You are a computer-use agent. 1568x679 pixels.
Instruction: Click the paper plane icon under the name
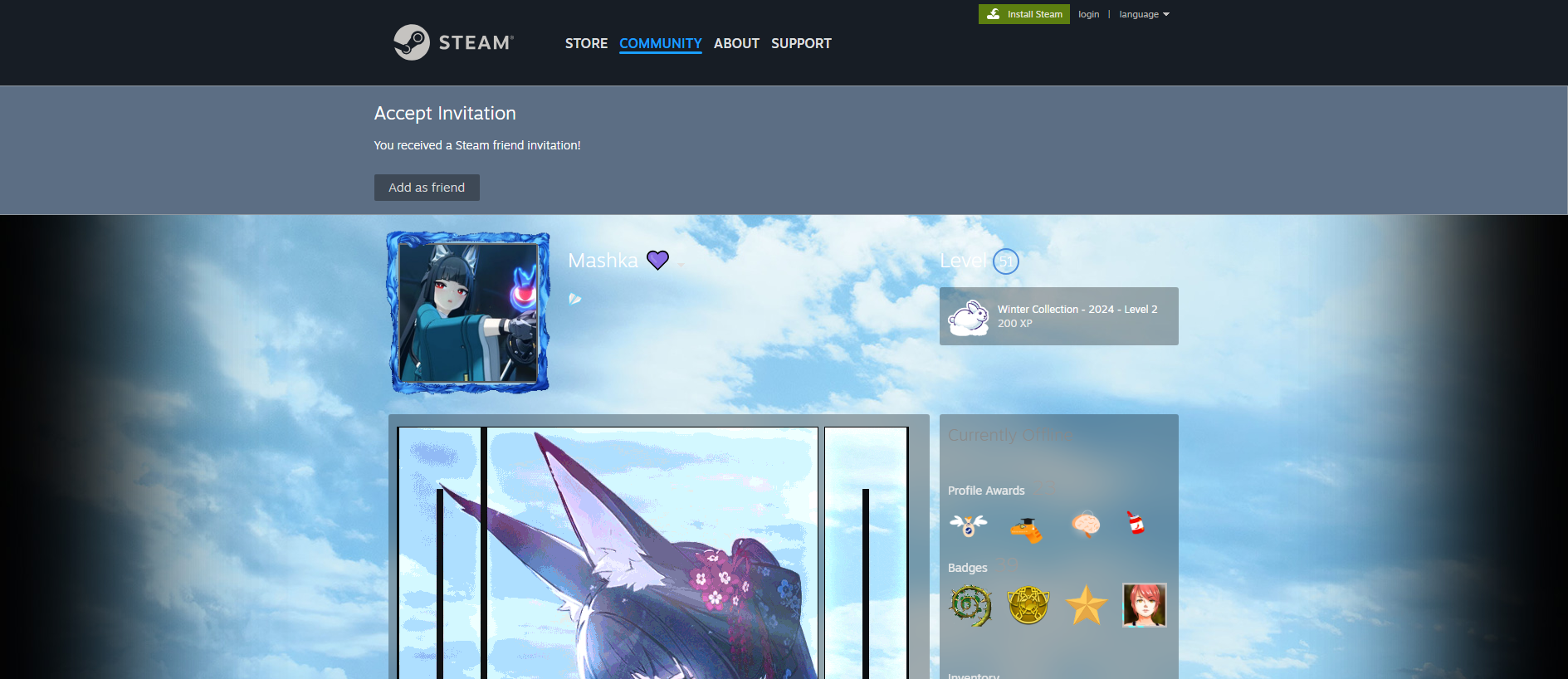tap(574, 299)
